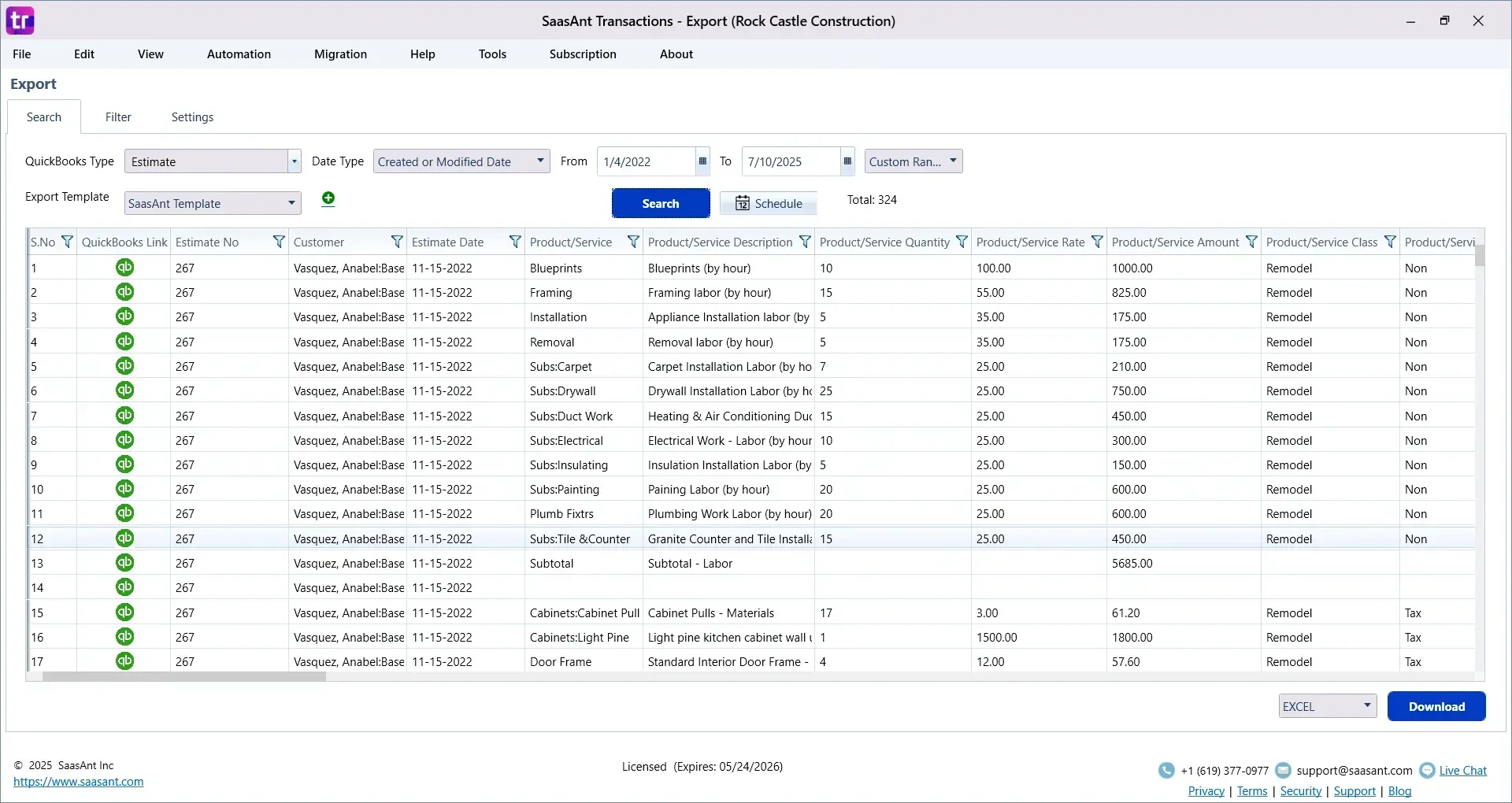Filter the S.No column
Screen dimensions: 1512x803
click(67, 242)
